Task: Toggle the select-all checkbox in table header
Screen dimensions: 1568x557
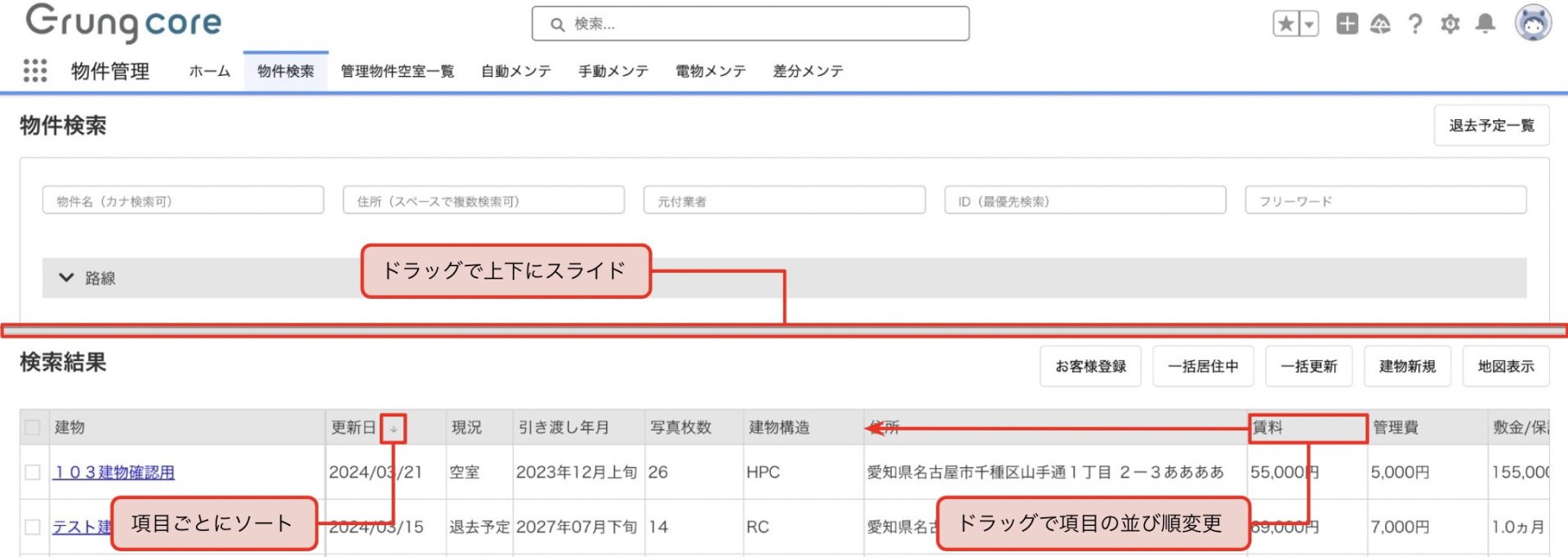Action: click(33, 427)
